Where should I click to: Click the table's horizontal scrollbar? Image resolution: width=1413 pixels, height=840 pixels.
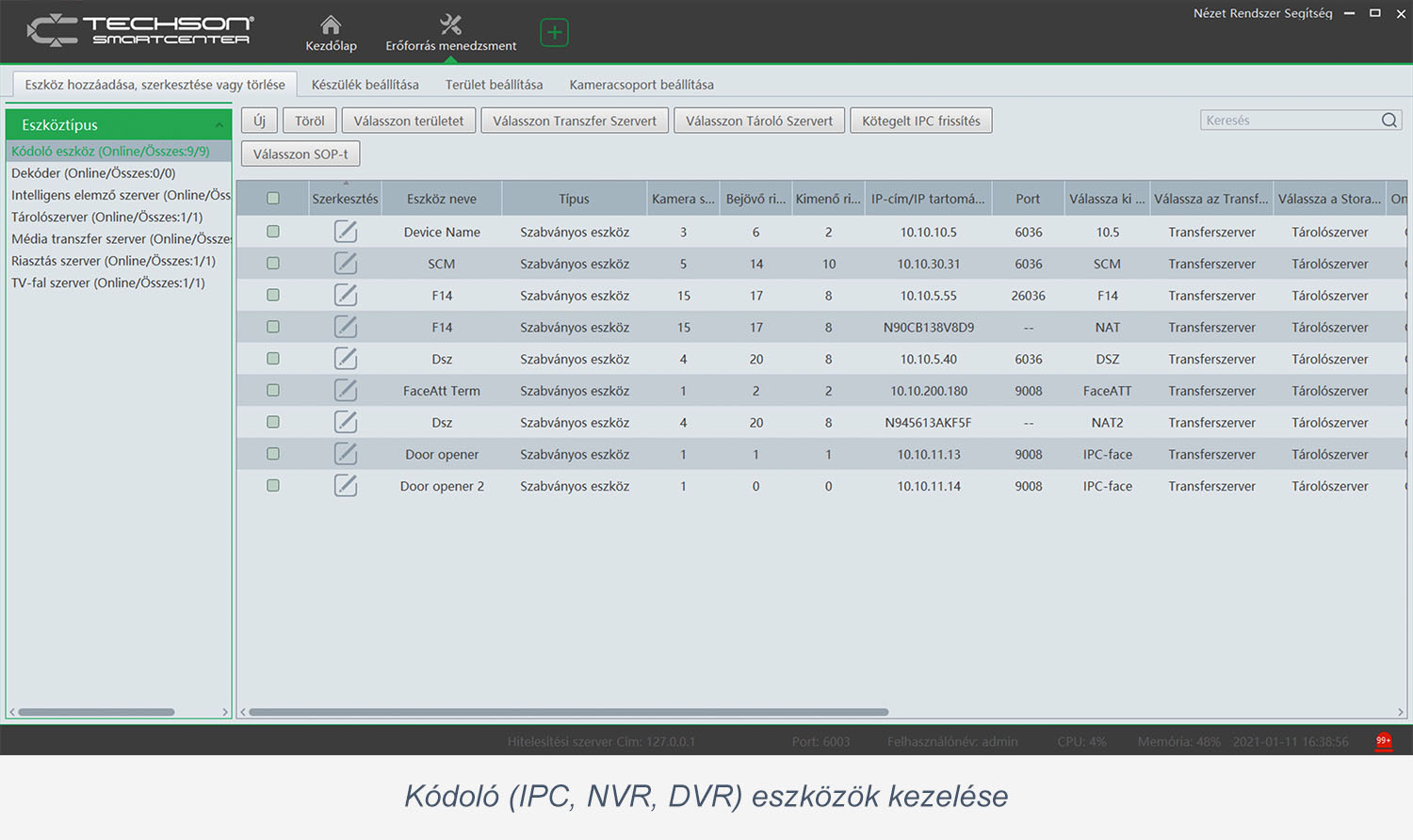568,712
